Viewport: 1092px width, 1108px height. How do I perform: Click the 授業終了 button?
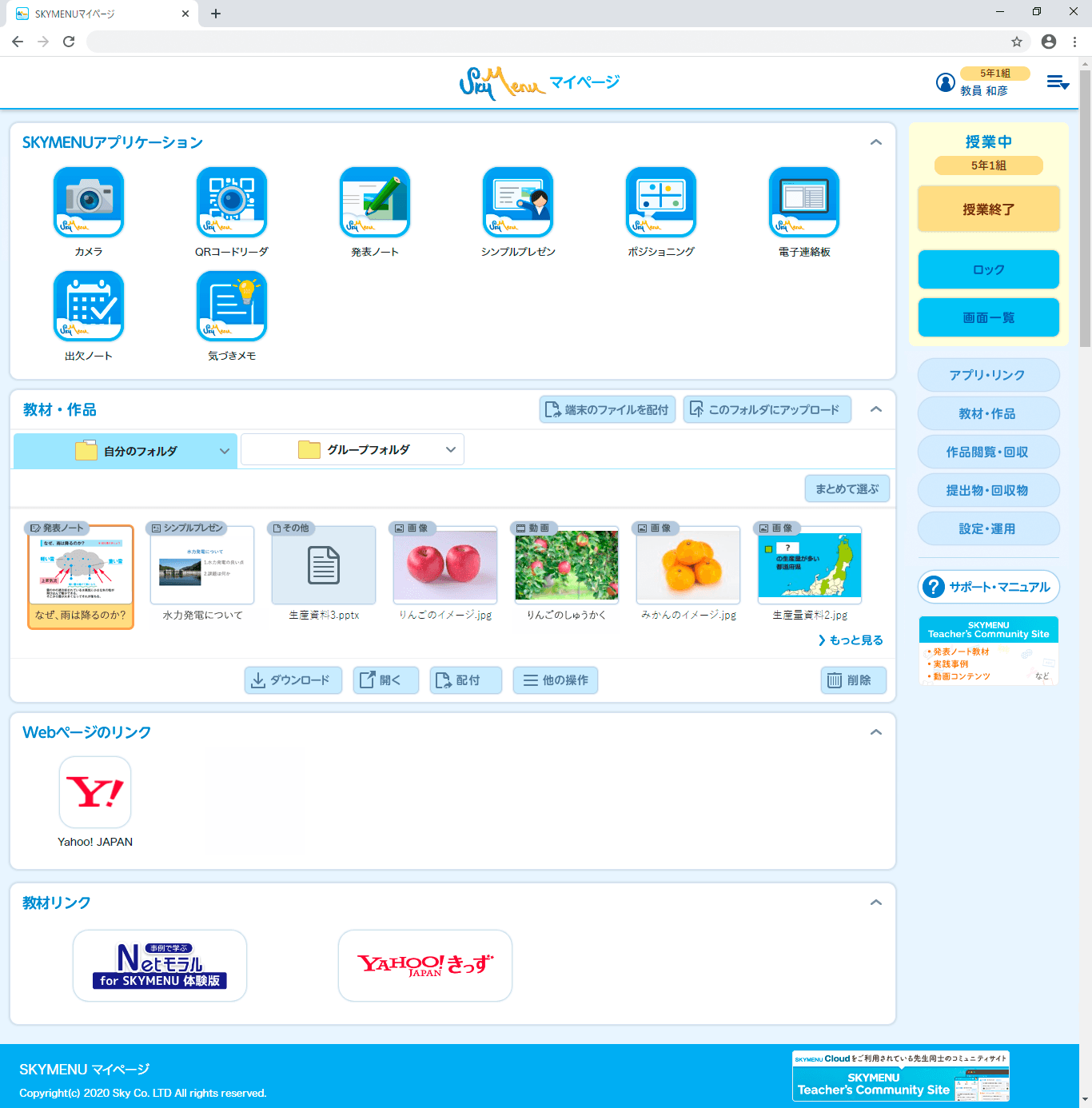988,208
